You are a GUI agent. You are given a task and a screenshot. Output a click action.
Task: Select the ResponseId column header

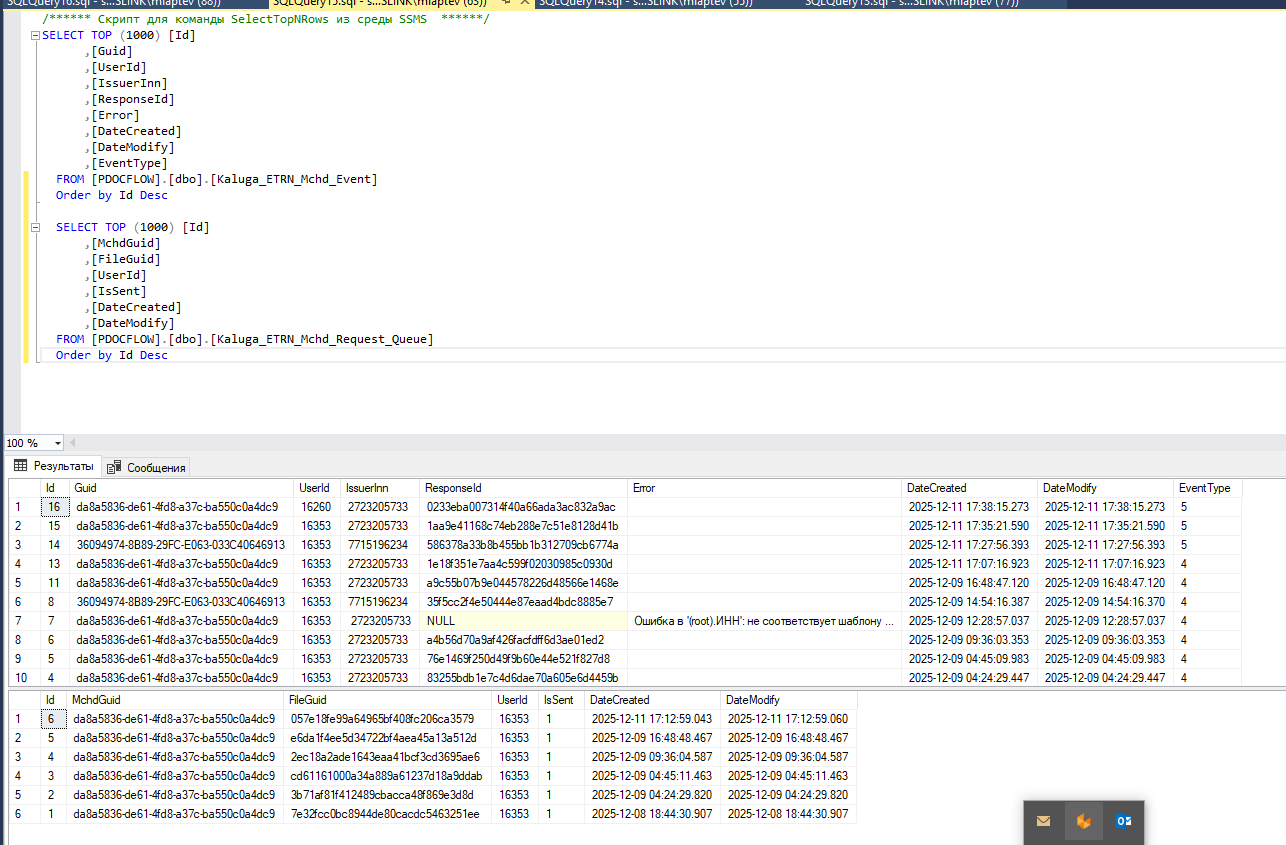point(524,488)
